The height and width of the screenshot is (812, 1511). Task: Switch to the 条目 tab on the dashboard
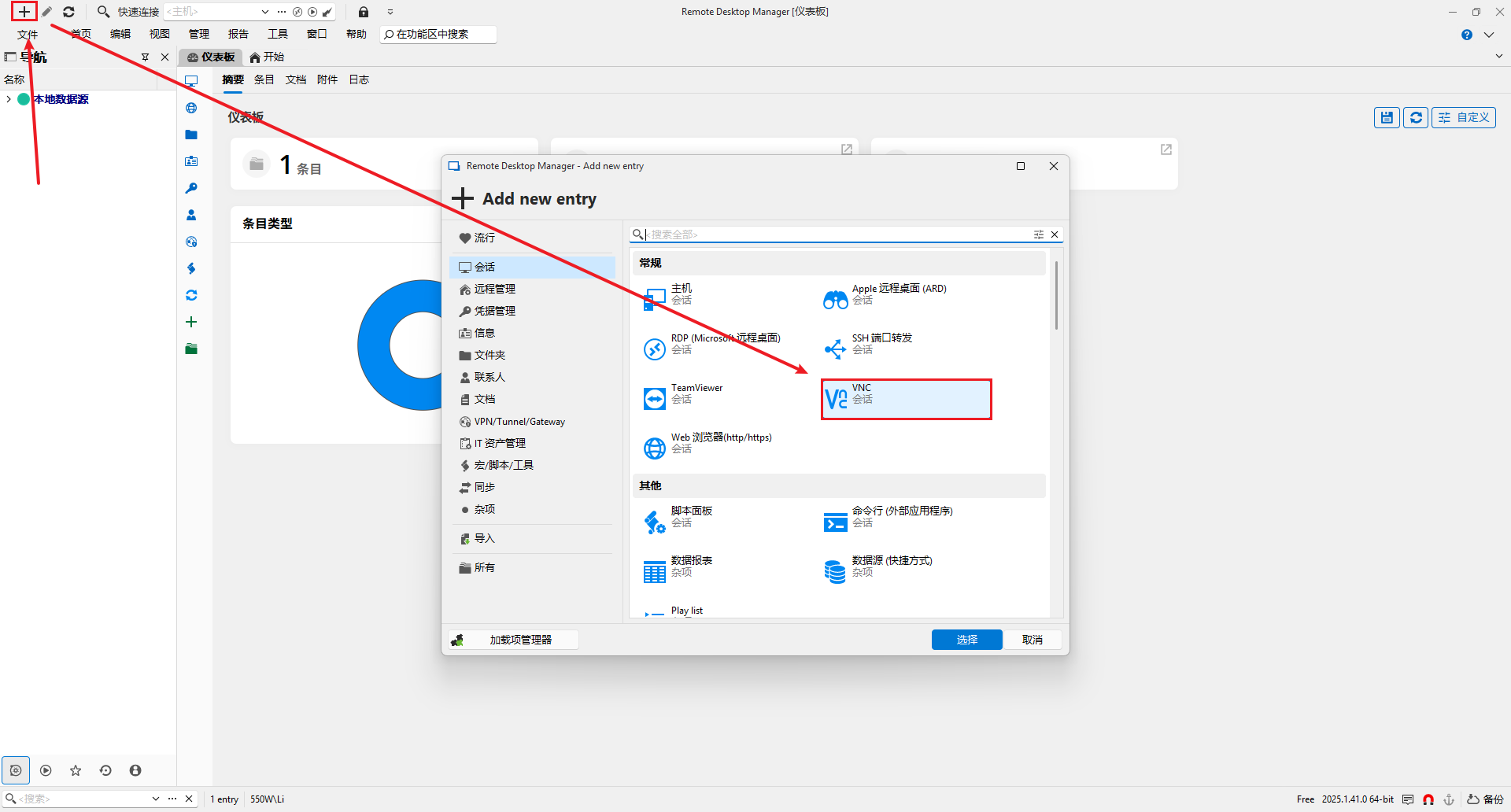pos(264,79)
